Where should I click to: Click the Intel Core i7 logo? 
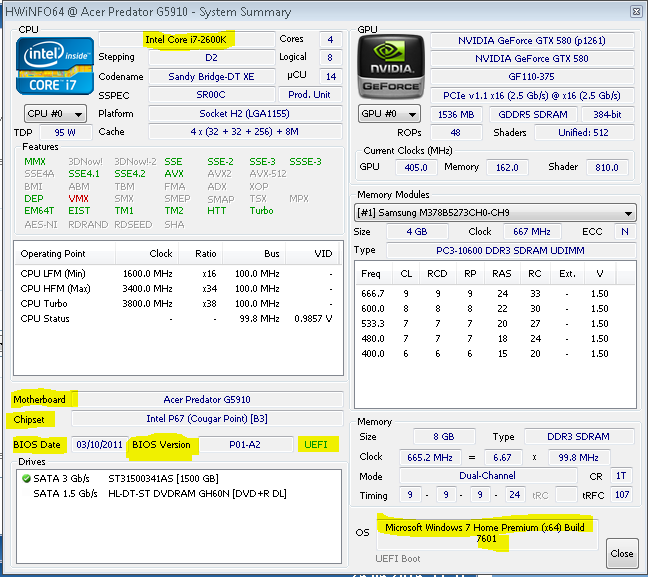tap(55, 66)
